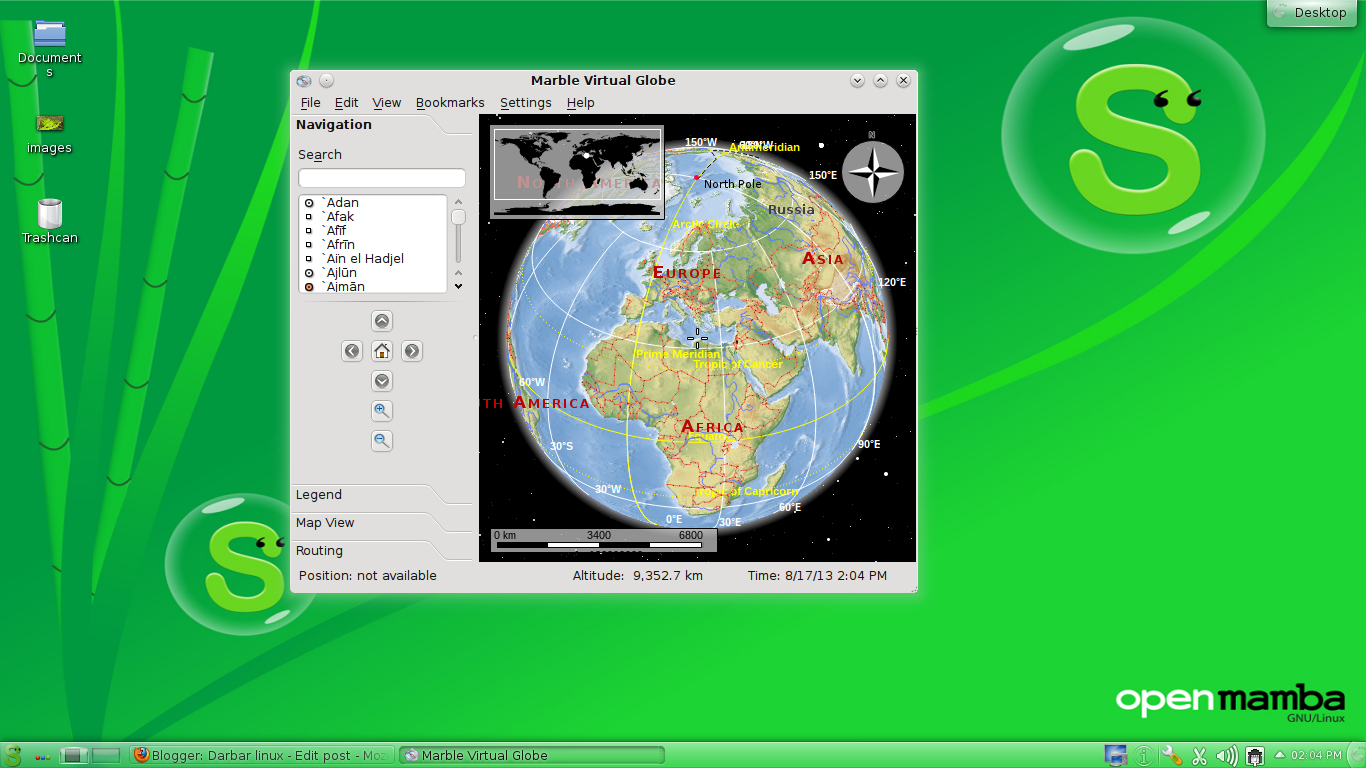
Task: Open the Blogger Darbar linux taskbar entry
Action: (x=260, y=755)
